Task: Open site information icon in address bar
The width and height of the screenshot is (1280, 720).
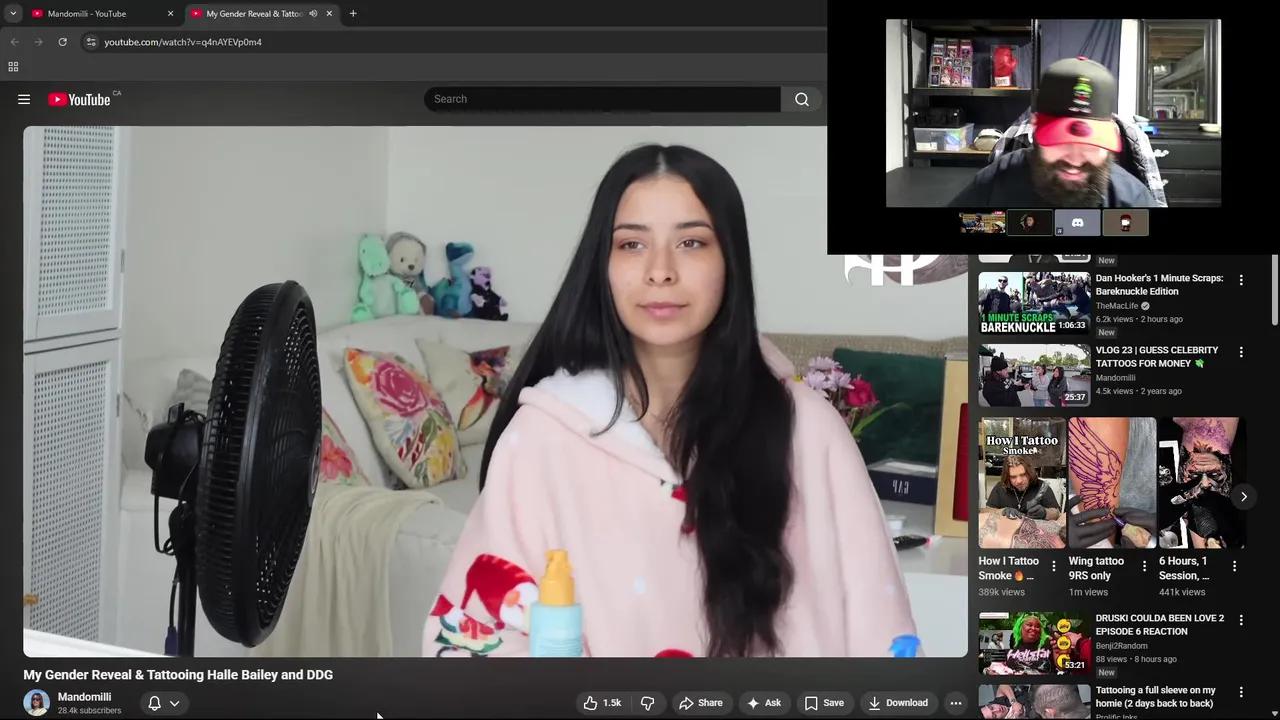Action: (91, 42)
